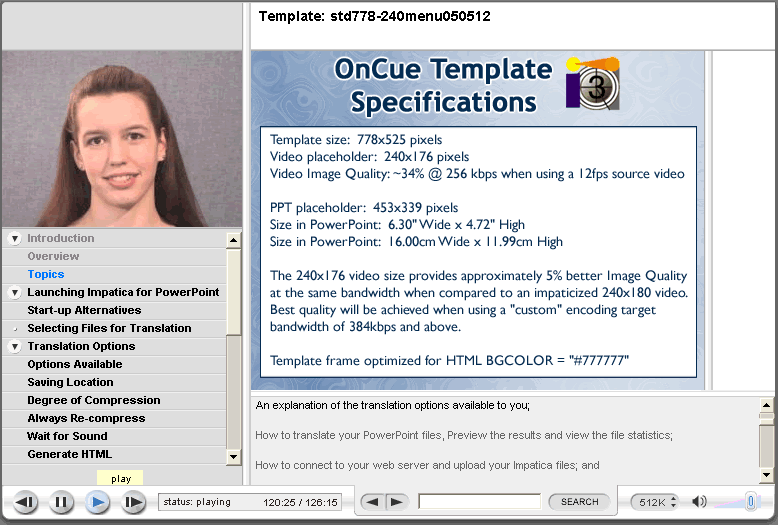Skip to next section button
The width and height of the screenshot is (778, 525).
[x=133, y=502]
